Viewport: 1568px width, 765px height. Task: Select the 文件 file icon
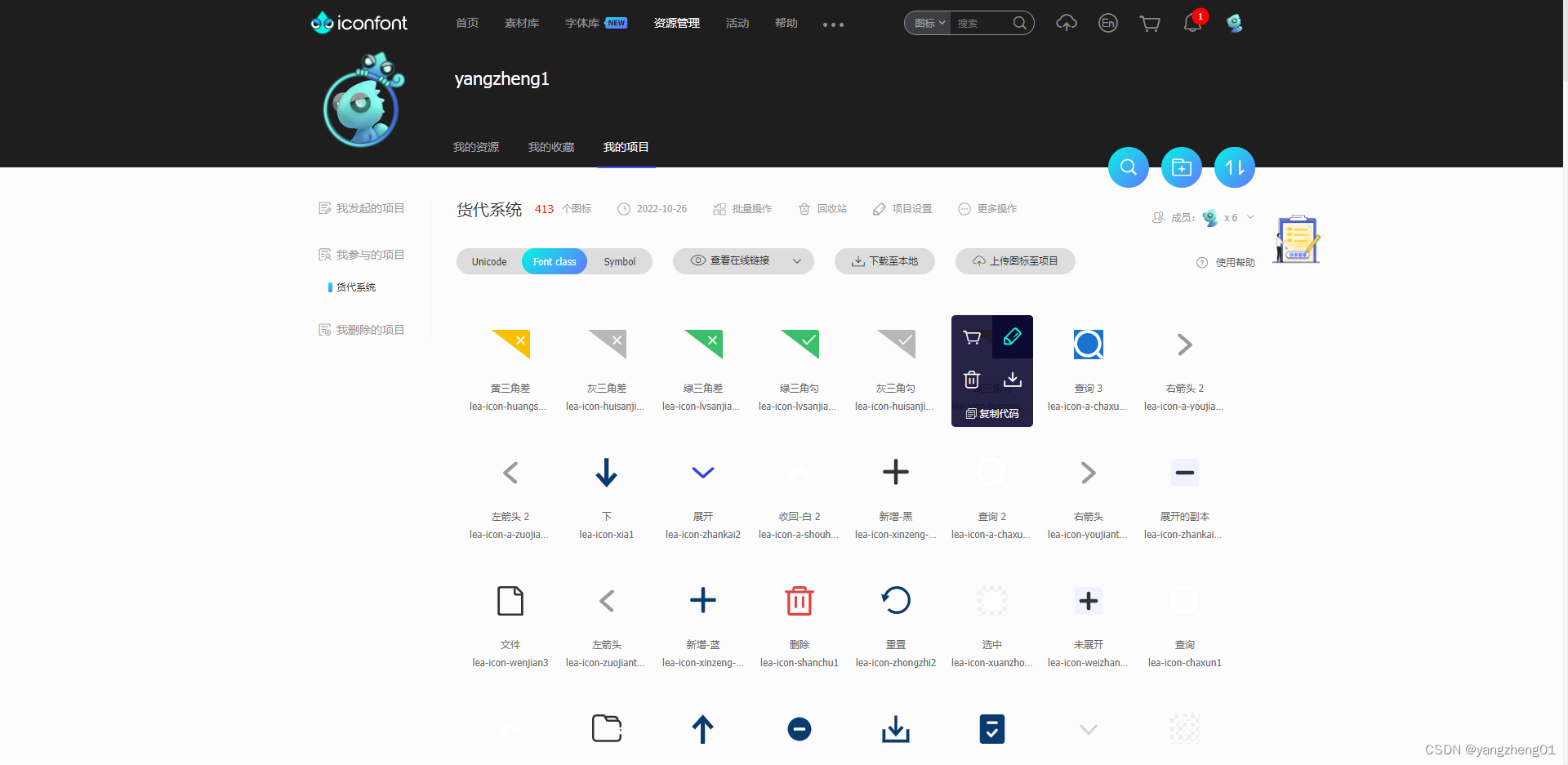[x=510, y=600]
